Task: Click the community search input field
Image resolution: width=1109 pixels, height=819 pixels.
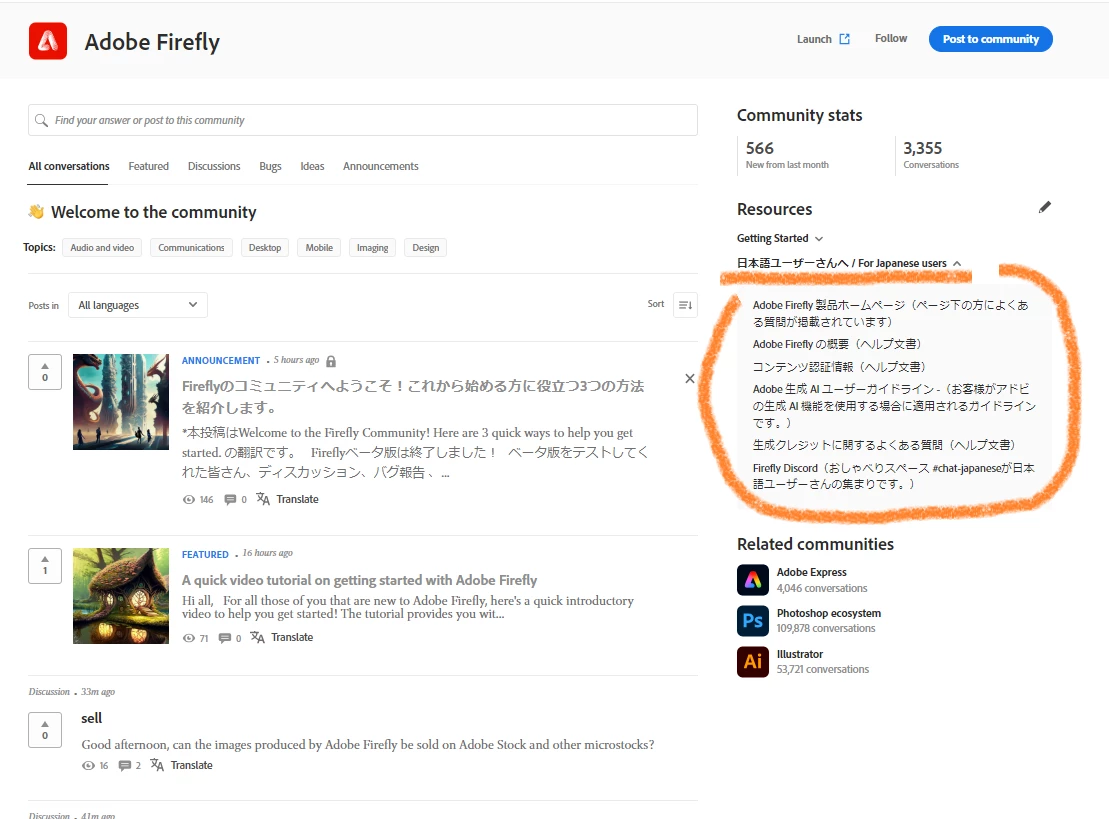Action: [363, 120]
